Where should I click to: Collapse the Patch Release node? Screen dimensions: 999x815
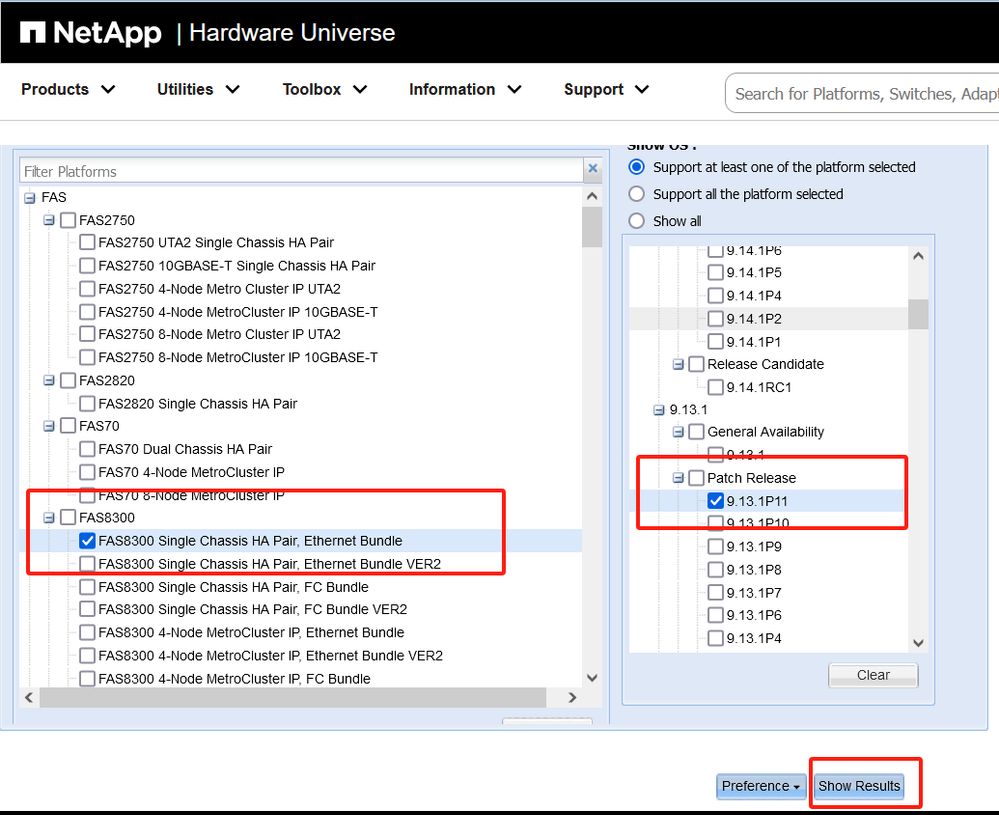coord(678,478)
